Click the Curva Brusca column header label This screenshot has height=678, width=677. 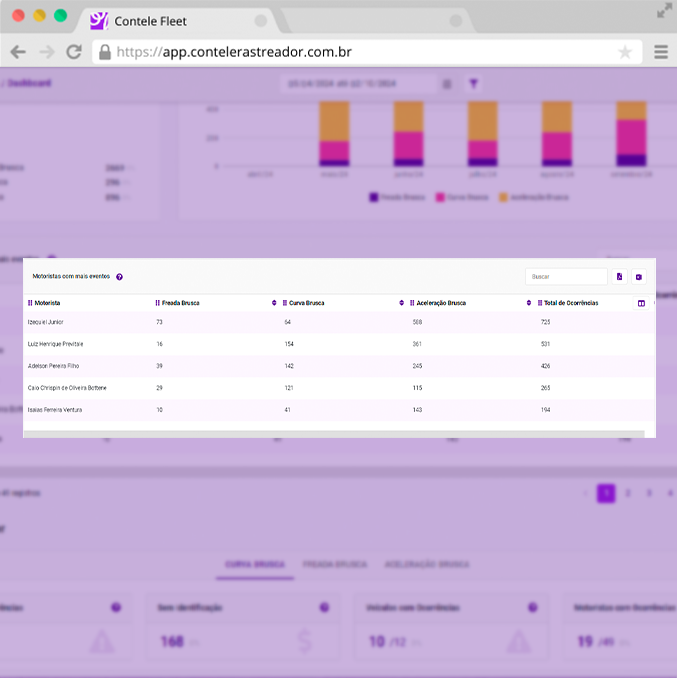pos(307,303)
